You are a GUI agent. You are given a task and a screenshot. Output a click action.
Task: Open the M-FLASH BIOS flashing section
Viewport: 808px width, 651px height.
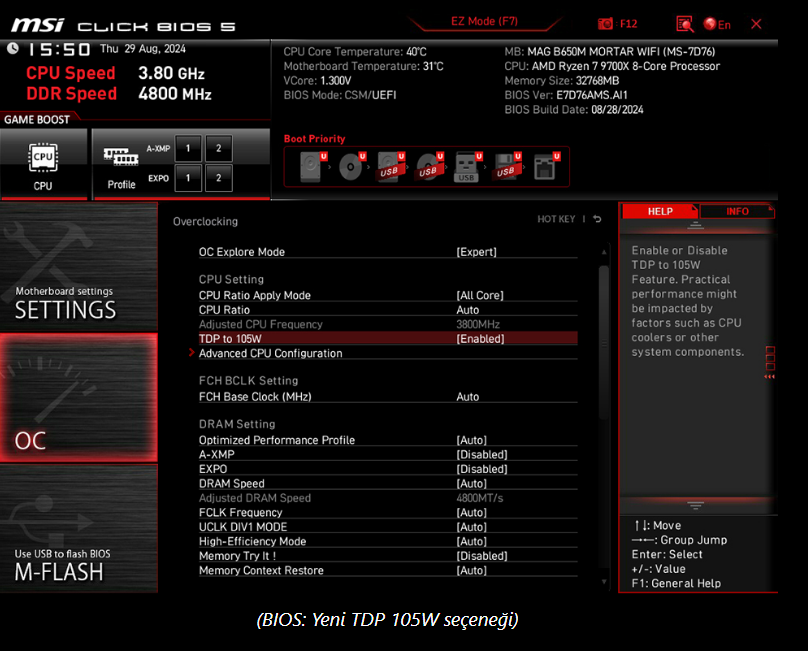(x=79, y=528)
